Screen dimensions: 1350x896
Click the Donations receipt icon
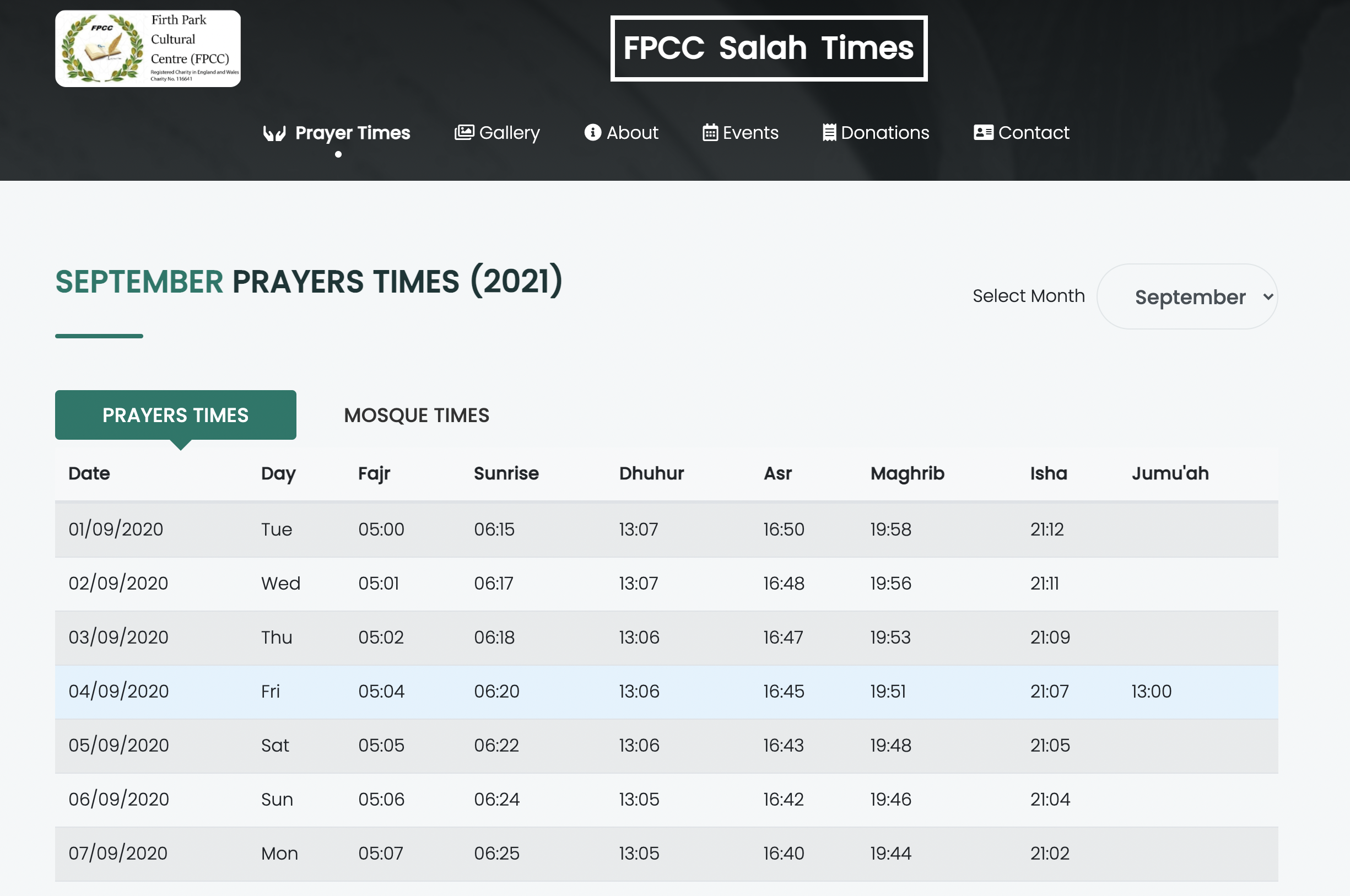pos(829,133)
